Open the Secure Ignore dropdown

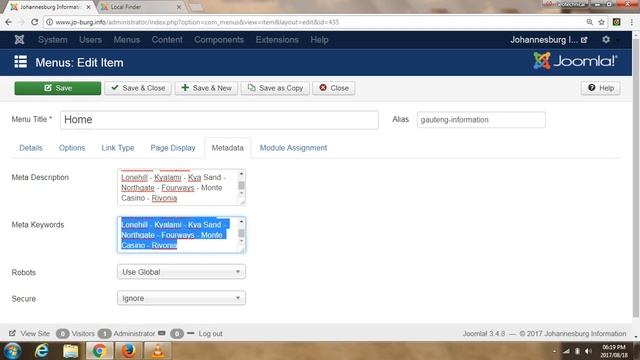coord(181,298)
